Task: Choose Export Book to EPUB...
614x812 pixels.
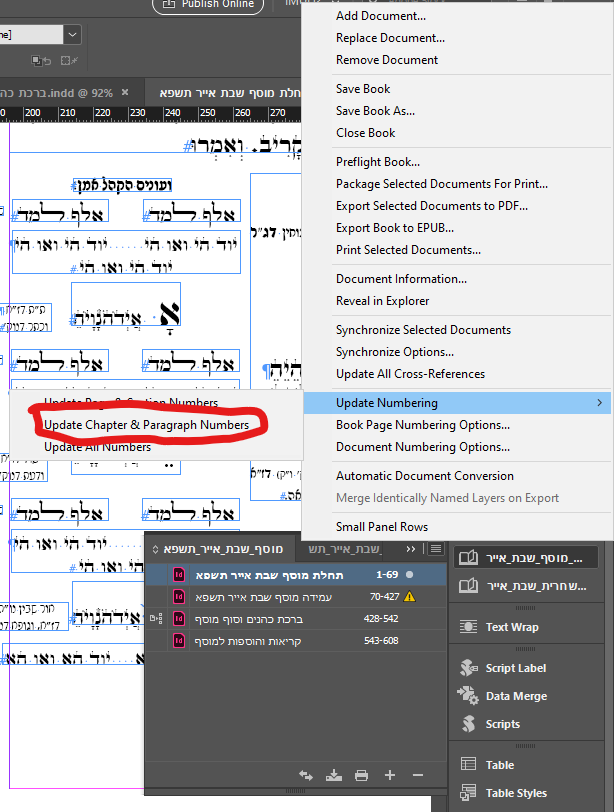Action: pos(394,228)
